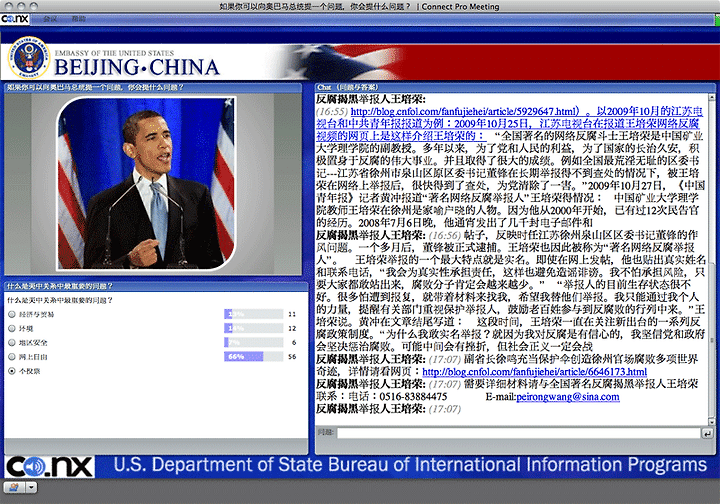Viewport: 720px width, 504px height.
Task: Click the 66% poll result bar
Action: pos(253,357)
